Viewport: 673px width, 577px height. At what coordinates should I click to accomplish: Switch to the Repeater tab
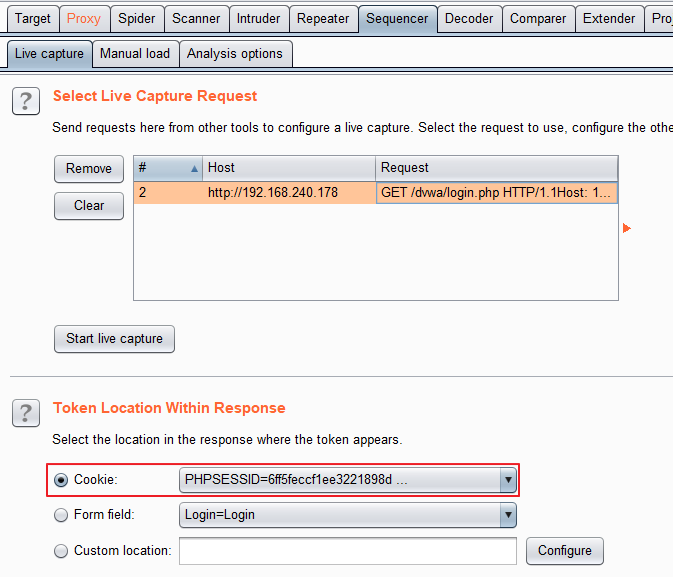(x=323, y=19)
